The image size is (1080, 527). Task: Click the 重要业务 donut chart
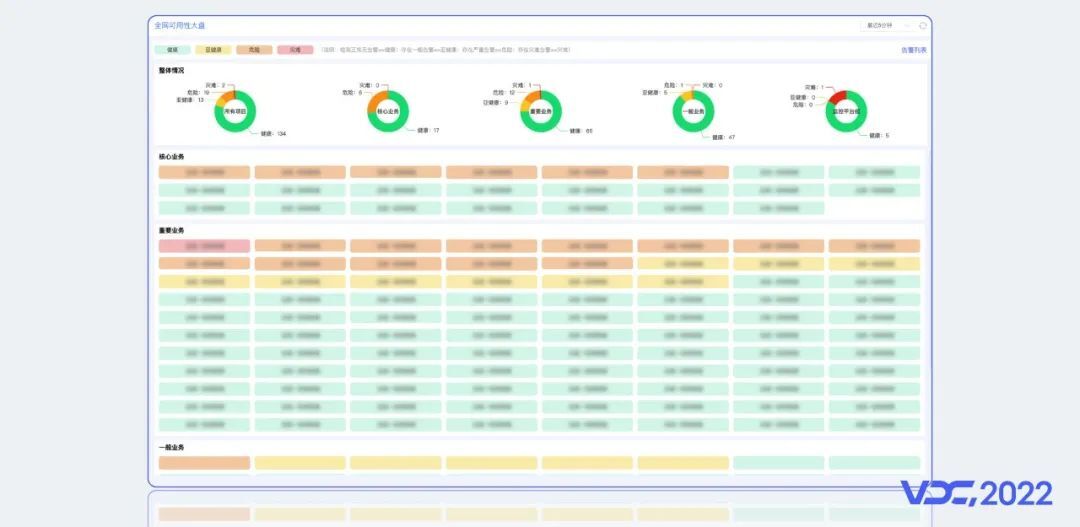(x=541, y=111)
